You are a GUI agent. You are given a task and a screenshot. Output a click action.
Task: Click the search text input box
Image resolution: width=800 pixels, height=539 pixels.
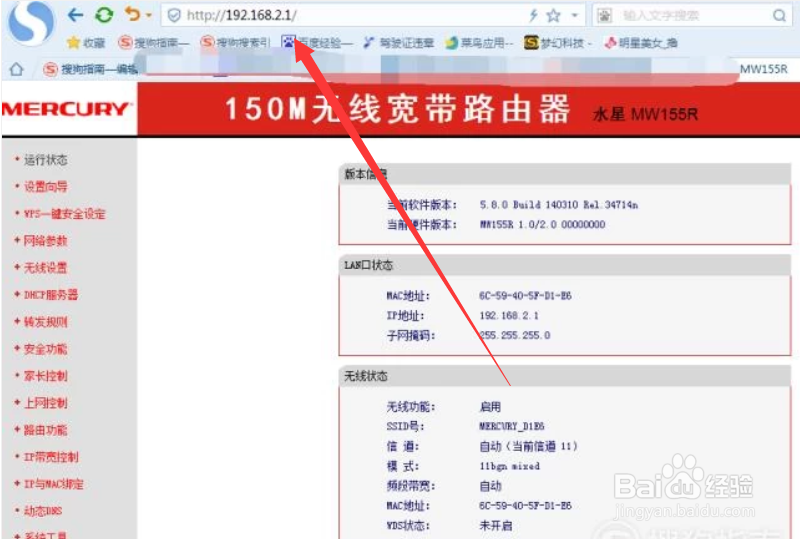[x=691, y=15]
